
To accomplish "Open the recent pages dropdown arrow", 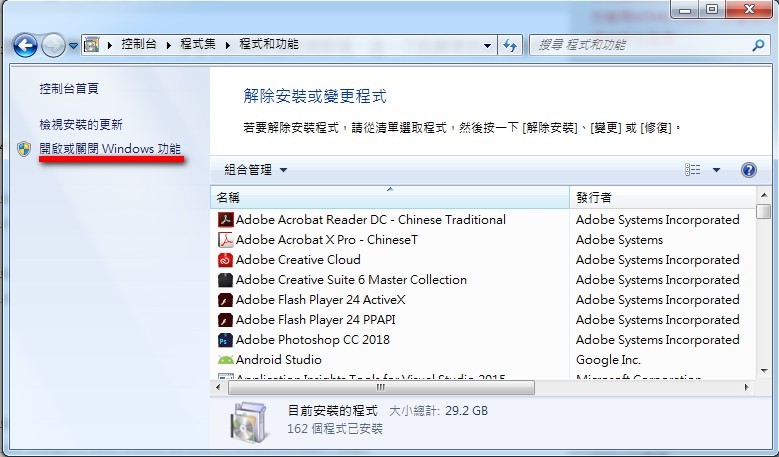I will pos(74,46).
